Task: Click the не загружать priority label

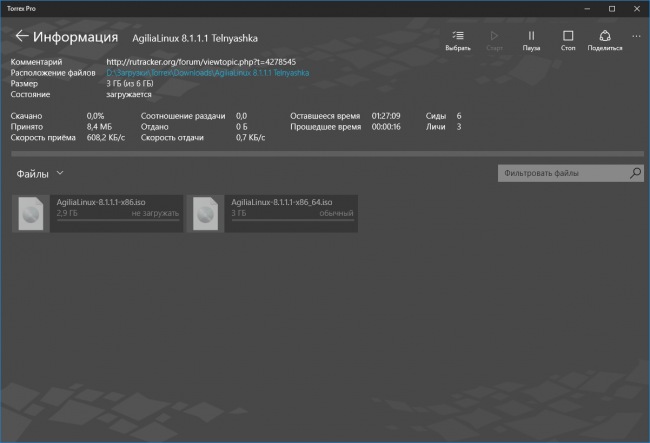Action: pos(155,213)
